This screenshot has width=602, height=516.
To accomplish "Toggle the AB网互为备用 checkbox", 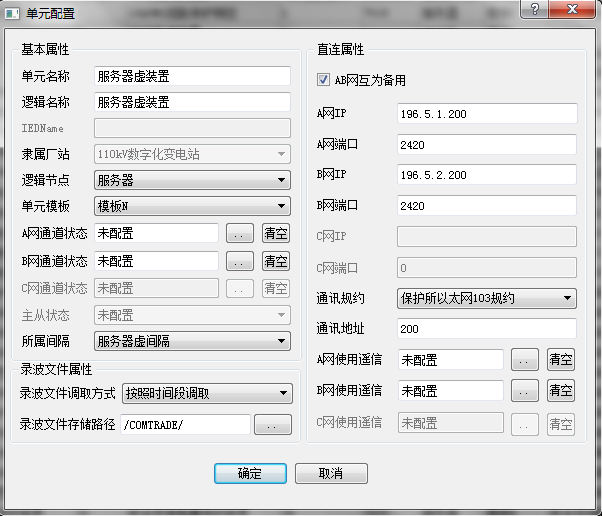I will (323, 80).
